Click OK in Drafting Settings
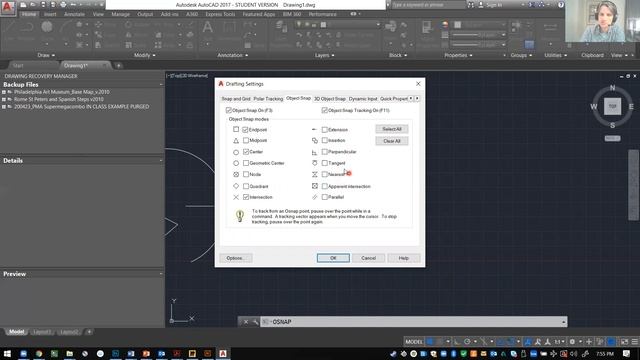Viewport: 640px width, 360px height. pos(333,258)
